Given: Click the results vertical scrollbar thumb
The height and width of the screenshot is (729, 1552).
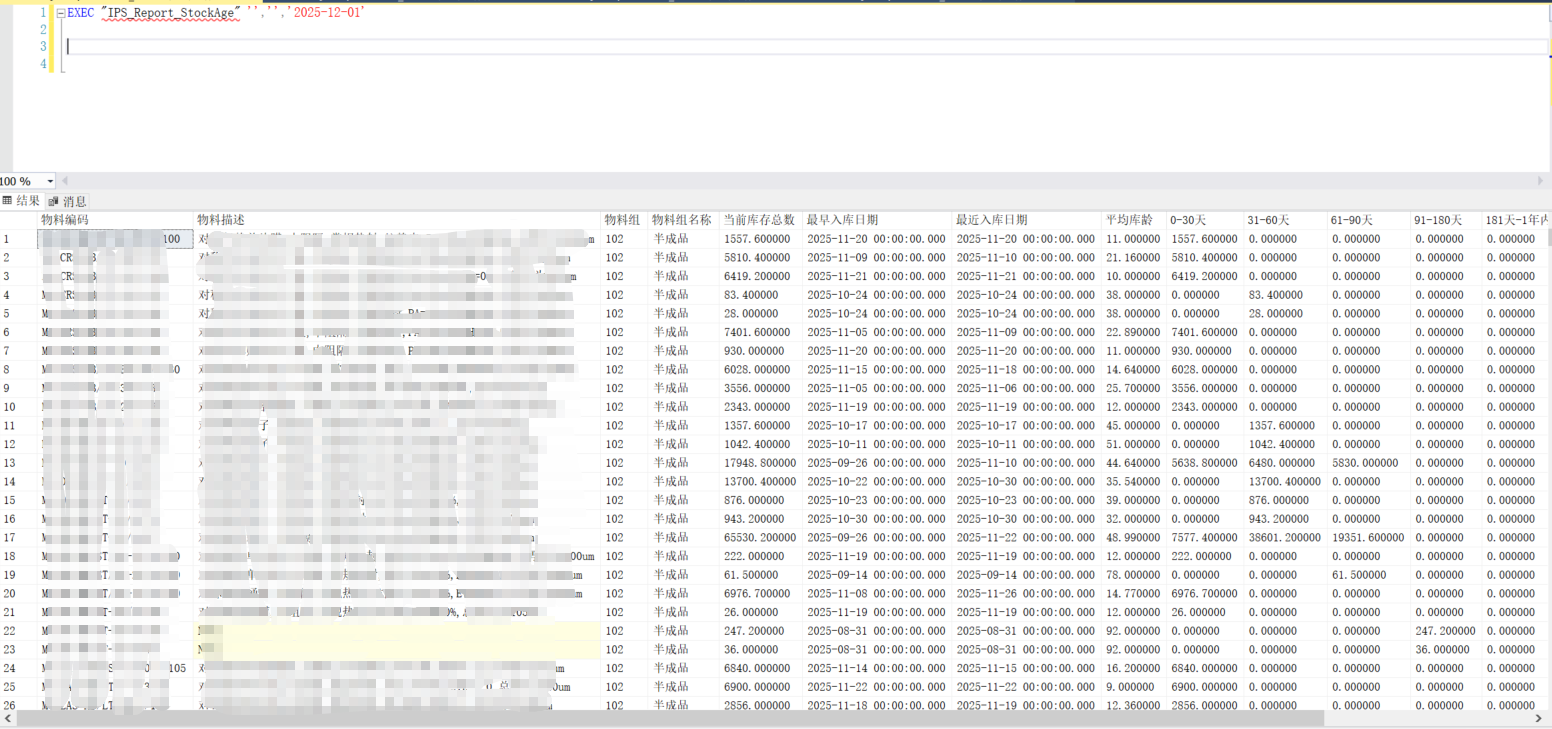Looking at the screenshot, I should [x=1547, y=237].
